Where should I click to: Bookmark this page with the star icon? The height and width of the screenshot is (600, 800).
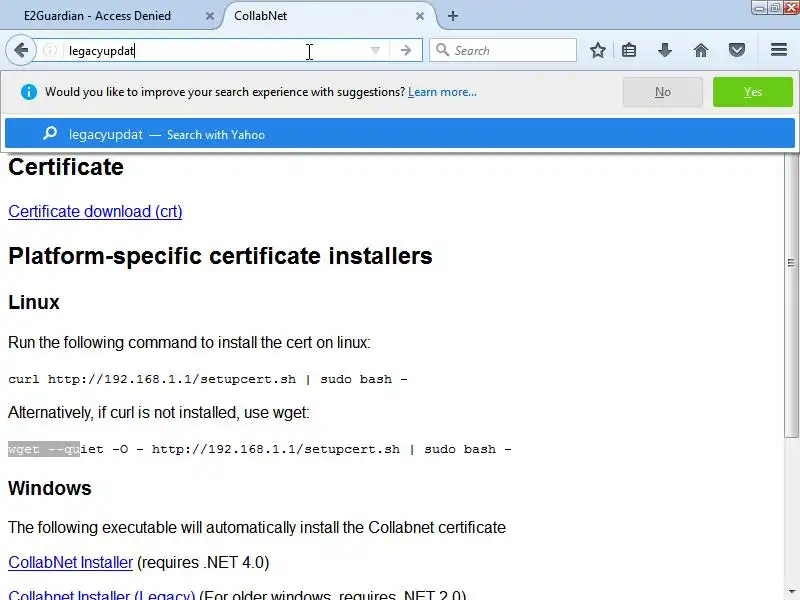pyautogui.click(x=597, y=50)
